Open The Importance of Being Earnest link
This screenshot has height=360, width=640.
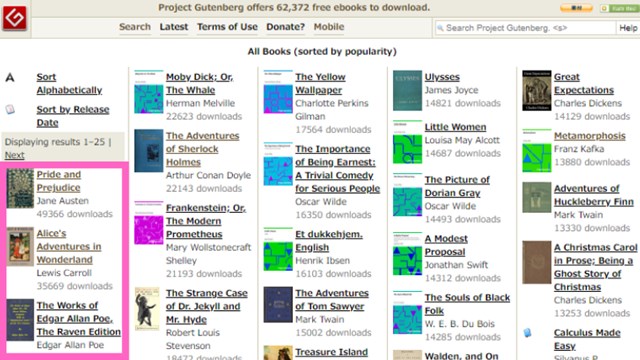pyautogui.click(x=337, y=169)
